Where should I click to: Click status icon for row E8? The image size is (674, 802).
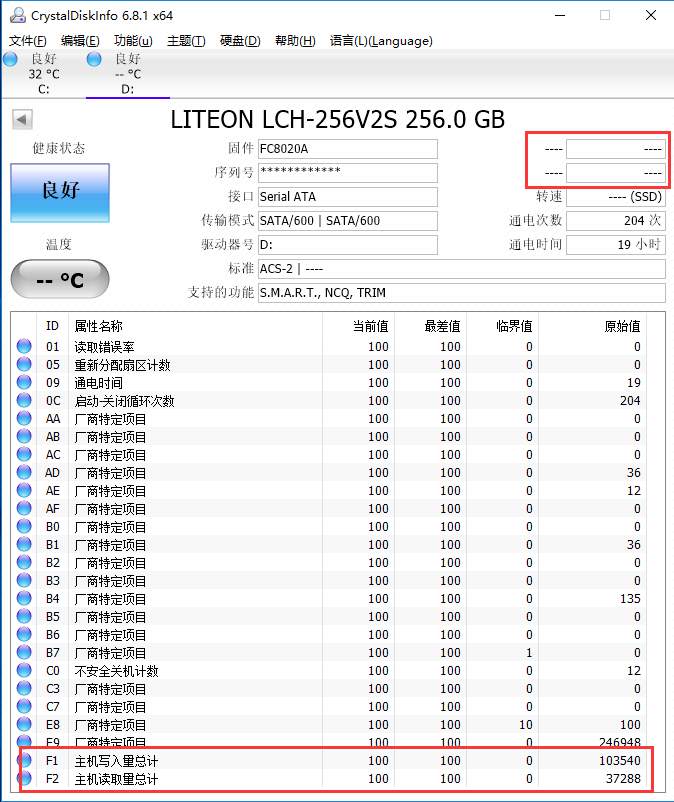(24, 724)
